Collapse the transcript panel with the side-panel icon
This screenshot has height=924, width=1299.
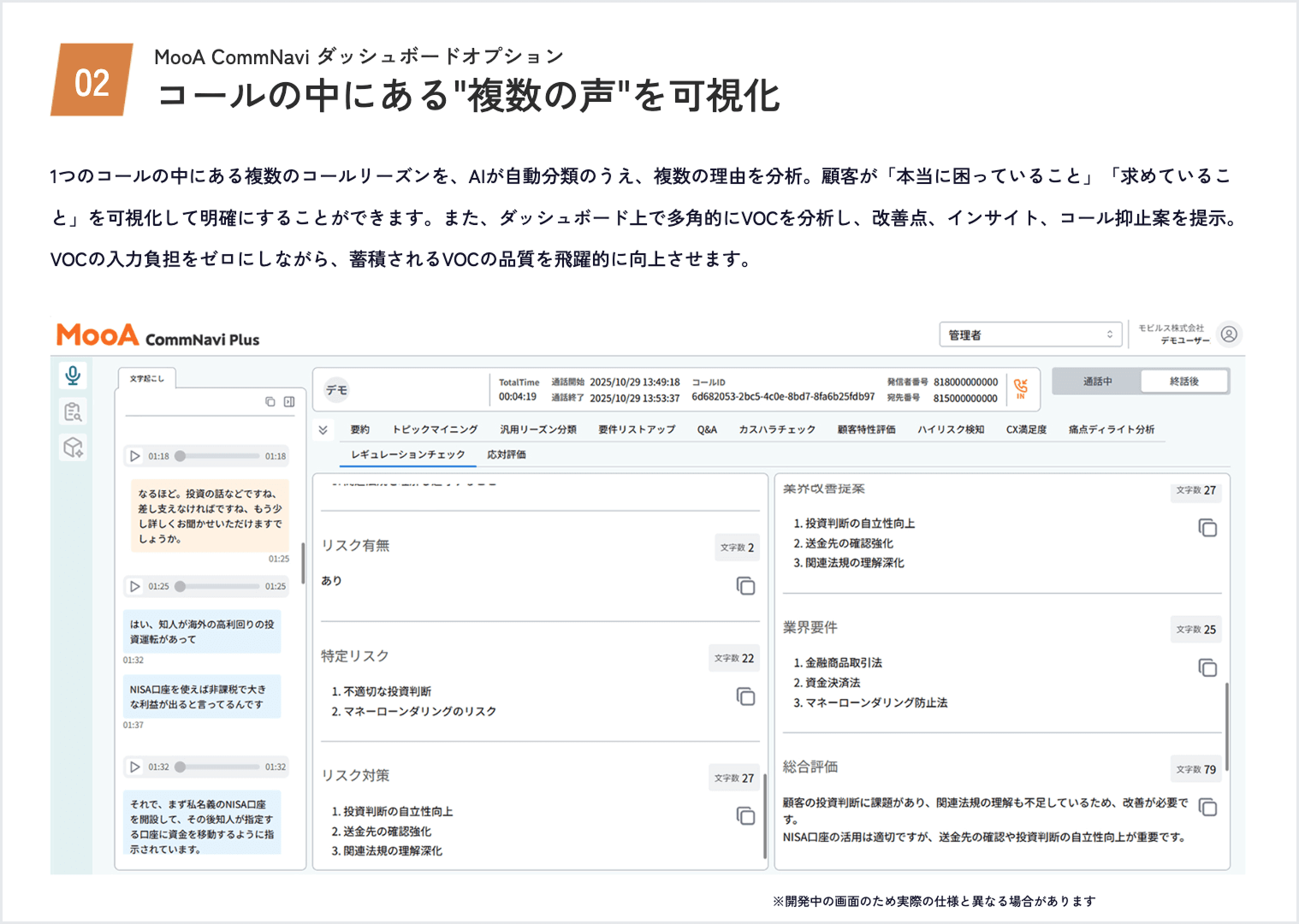pyautogui.click(x=288, y=400)
